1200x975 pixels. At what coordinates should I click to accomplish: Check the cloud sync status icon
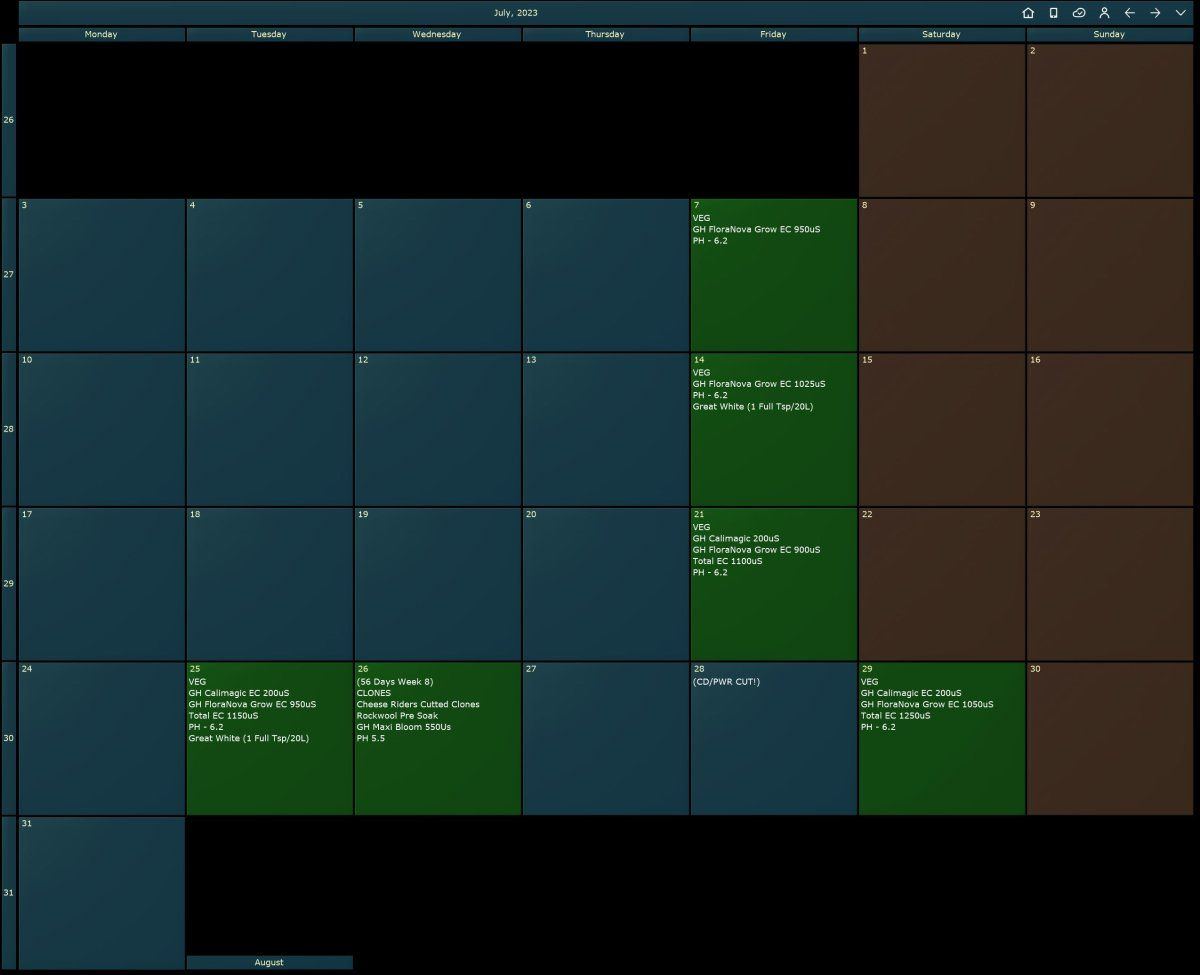1079,13
